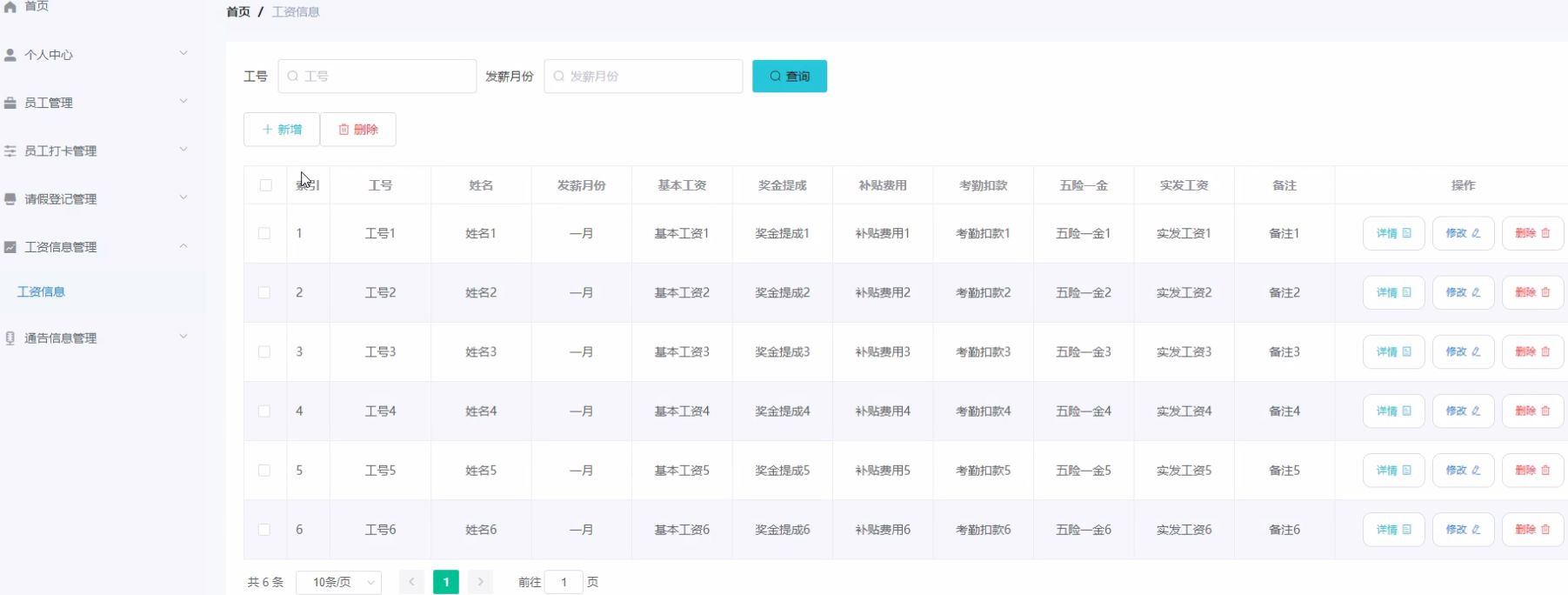Click 删除 button in row 工号5
The height and width of the screenshot is (595, 1568).
[x=1533, y=470]
